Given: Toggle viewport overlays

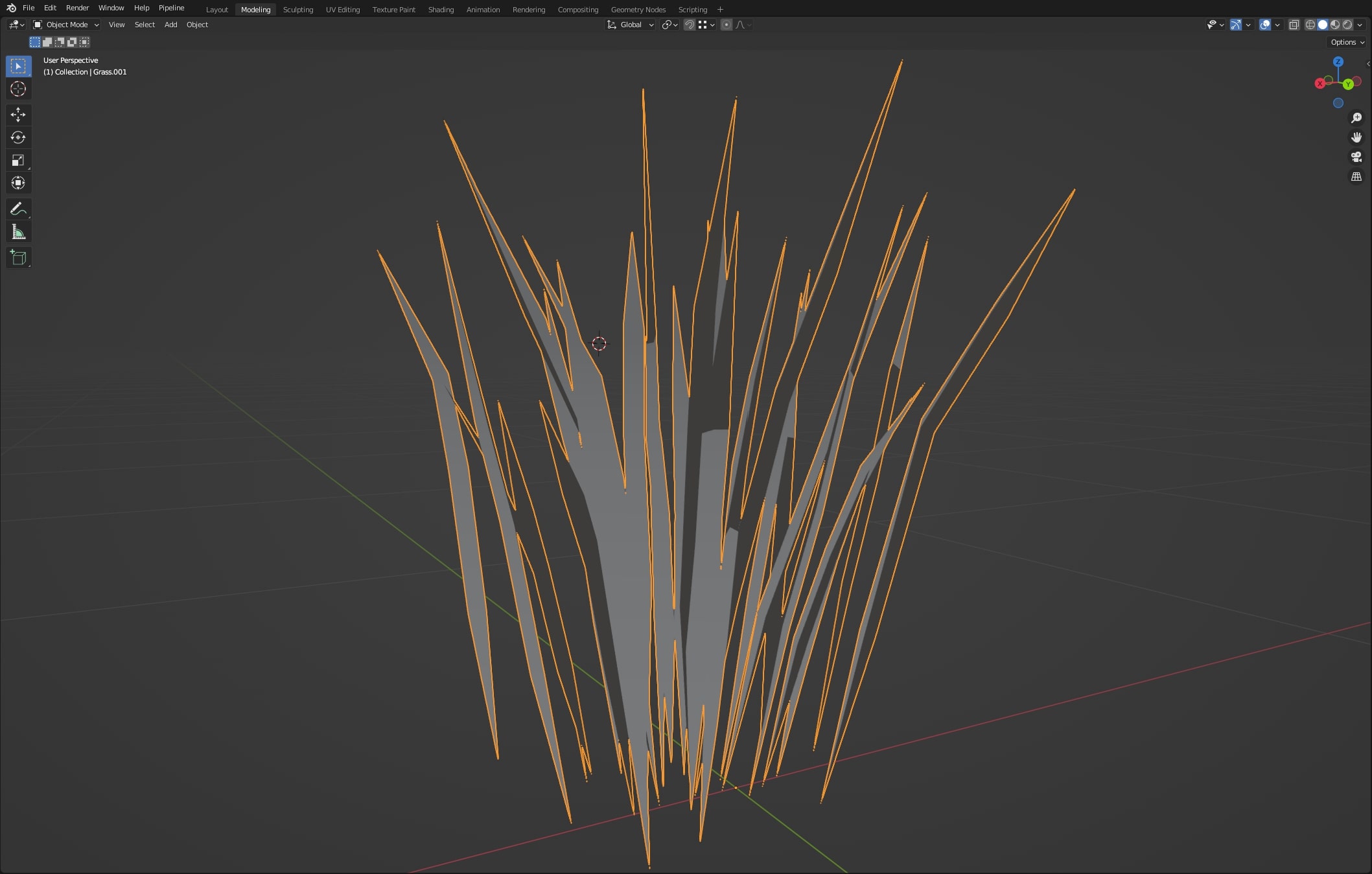Looking at the screenshot, I should pos(1265,25).
